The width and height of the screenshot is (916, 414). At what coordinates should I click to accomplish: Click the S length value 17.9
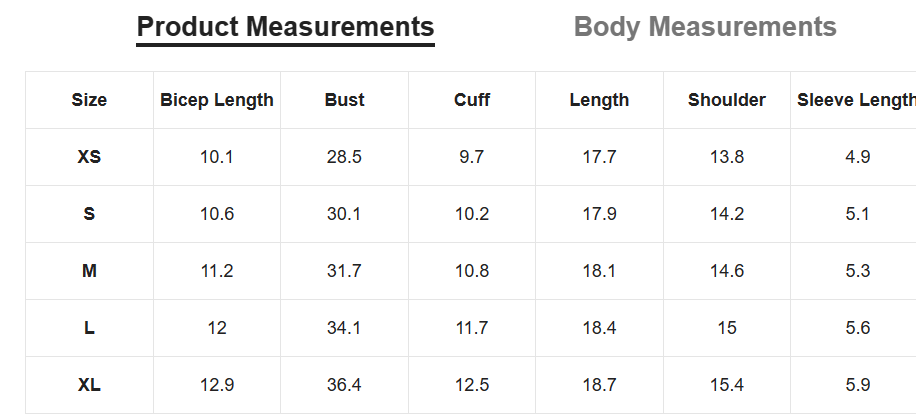(x=599, y=214)
